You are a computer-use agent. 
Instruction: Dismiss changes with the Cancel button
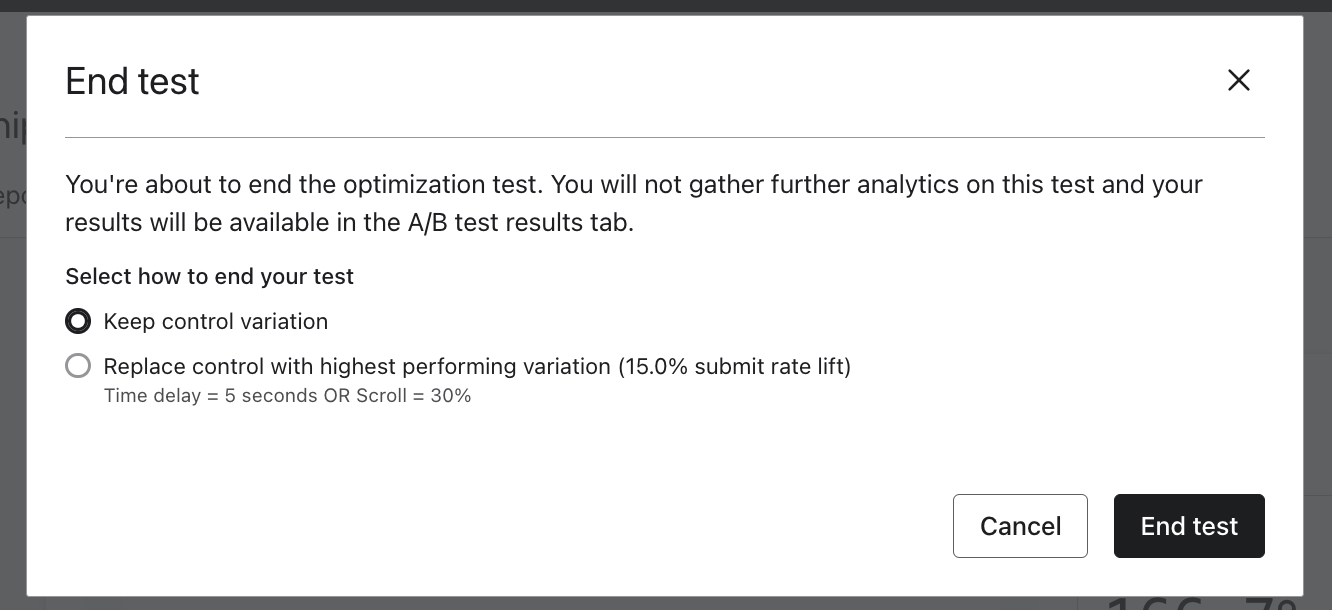(1020, 525)
